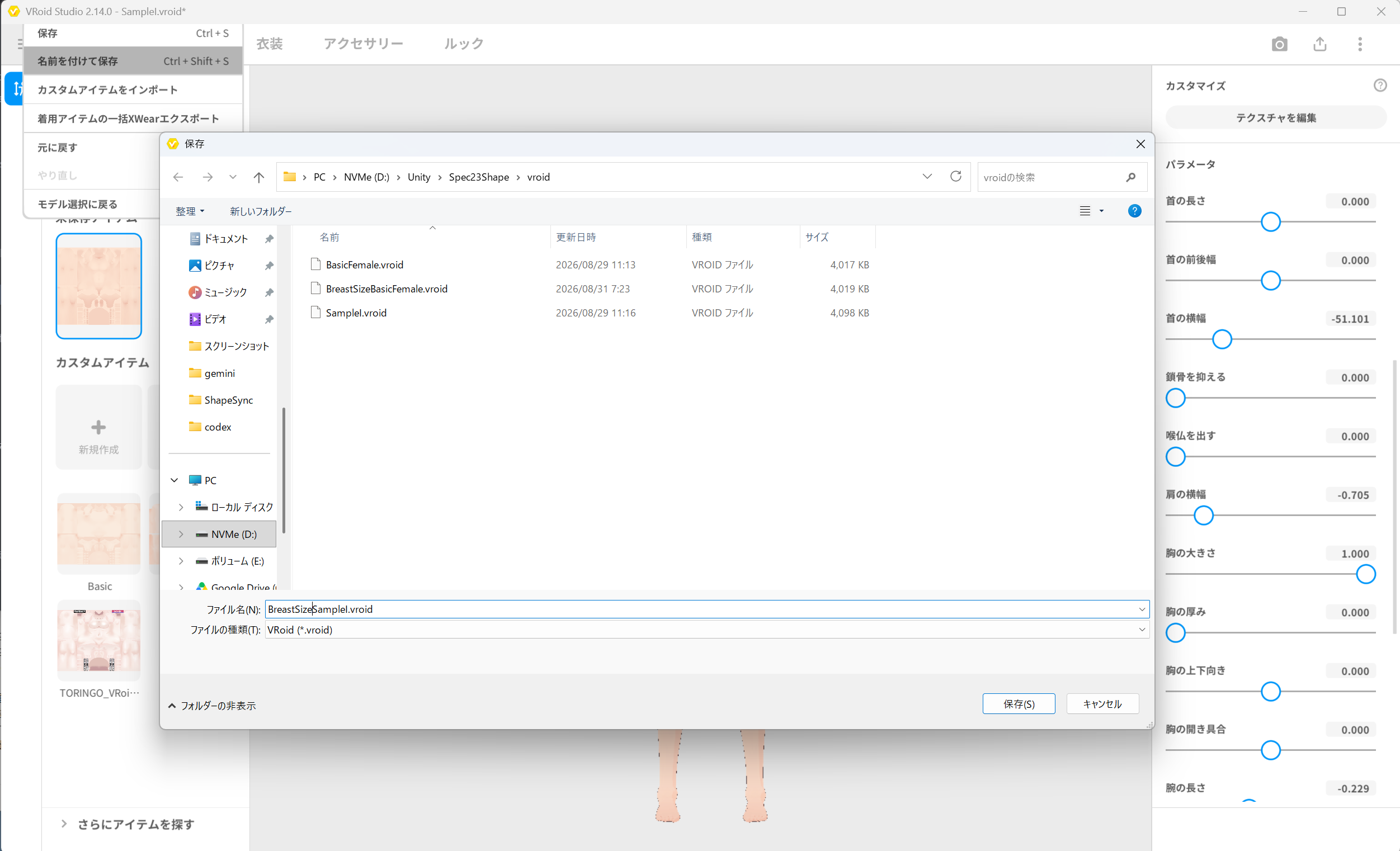Click the help icon beside カスタマイズ
The image size is (1400, 851).
[x=1380, y=85]
